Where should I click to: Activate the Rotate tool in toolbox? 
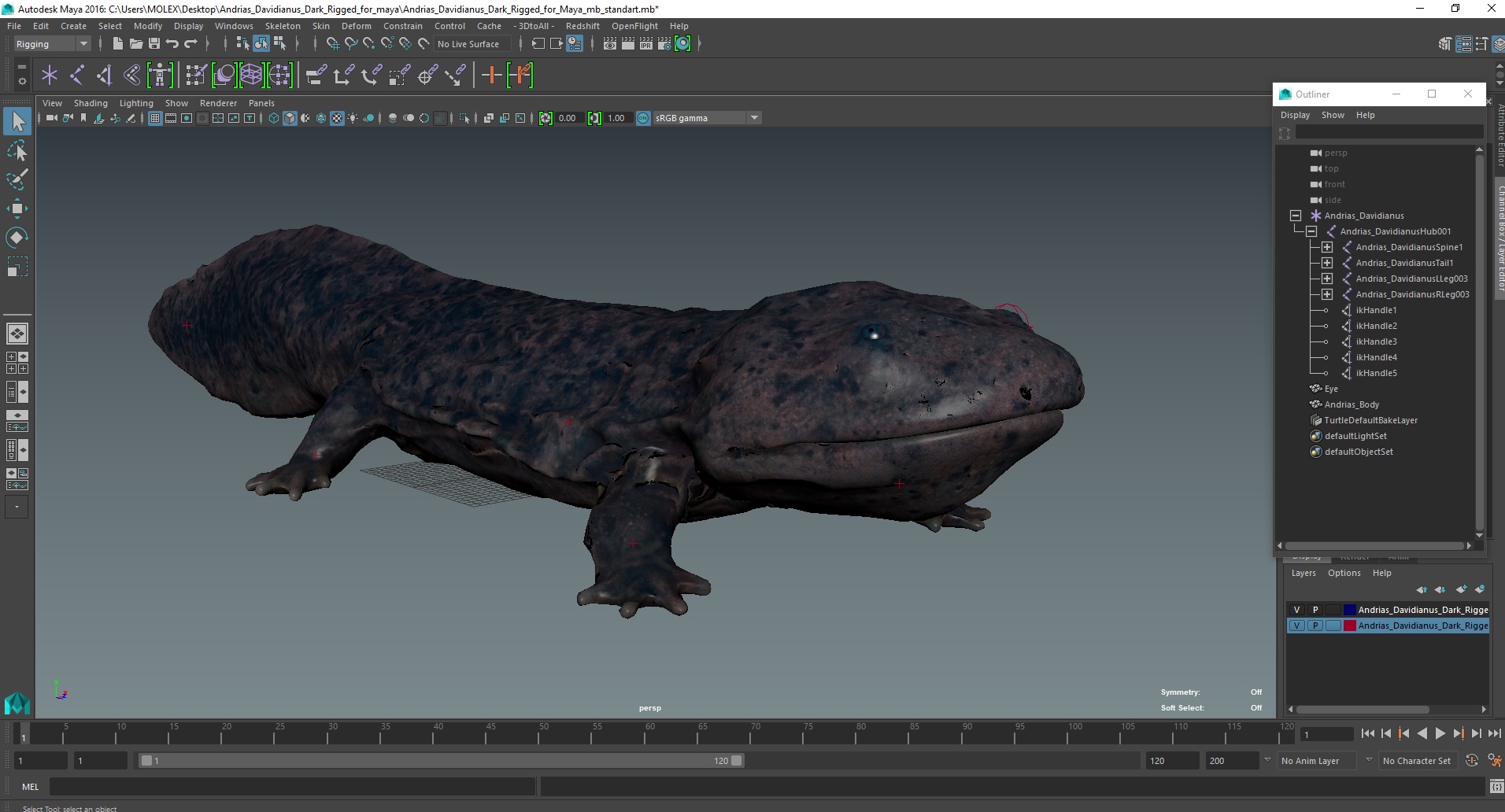click(17, 238)
